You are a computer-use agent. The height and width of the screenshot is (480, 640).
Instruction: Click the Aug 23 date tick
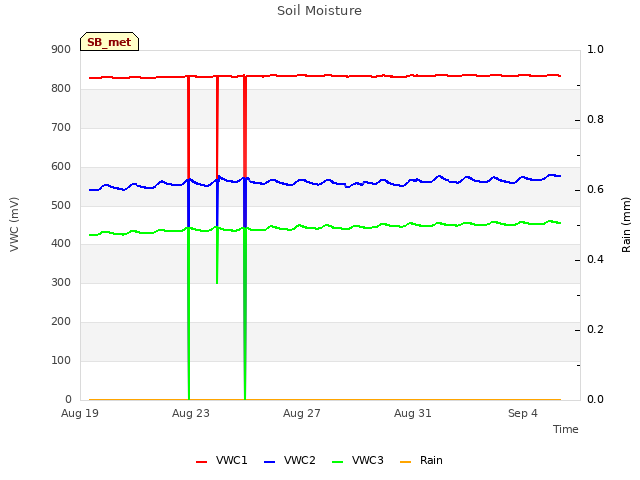tap(191, 413)
